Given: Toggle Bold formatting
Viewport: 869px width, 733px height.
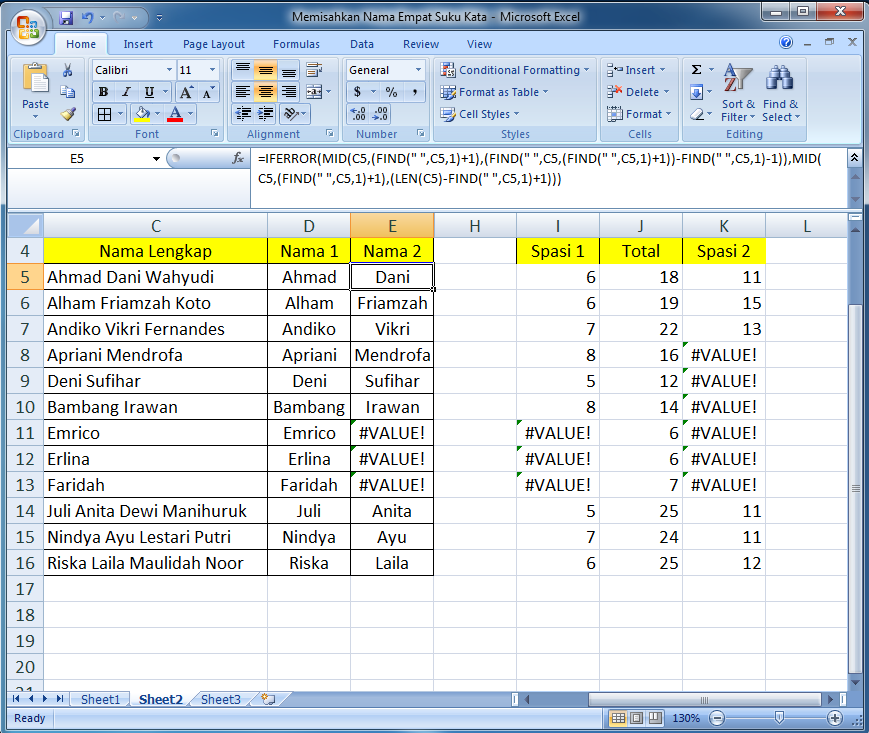Looking at the screenshot, I should point(103,92).
